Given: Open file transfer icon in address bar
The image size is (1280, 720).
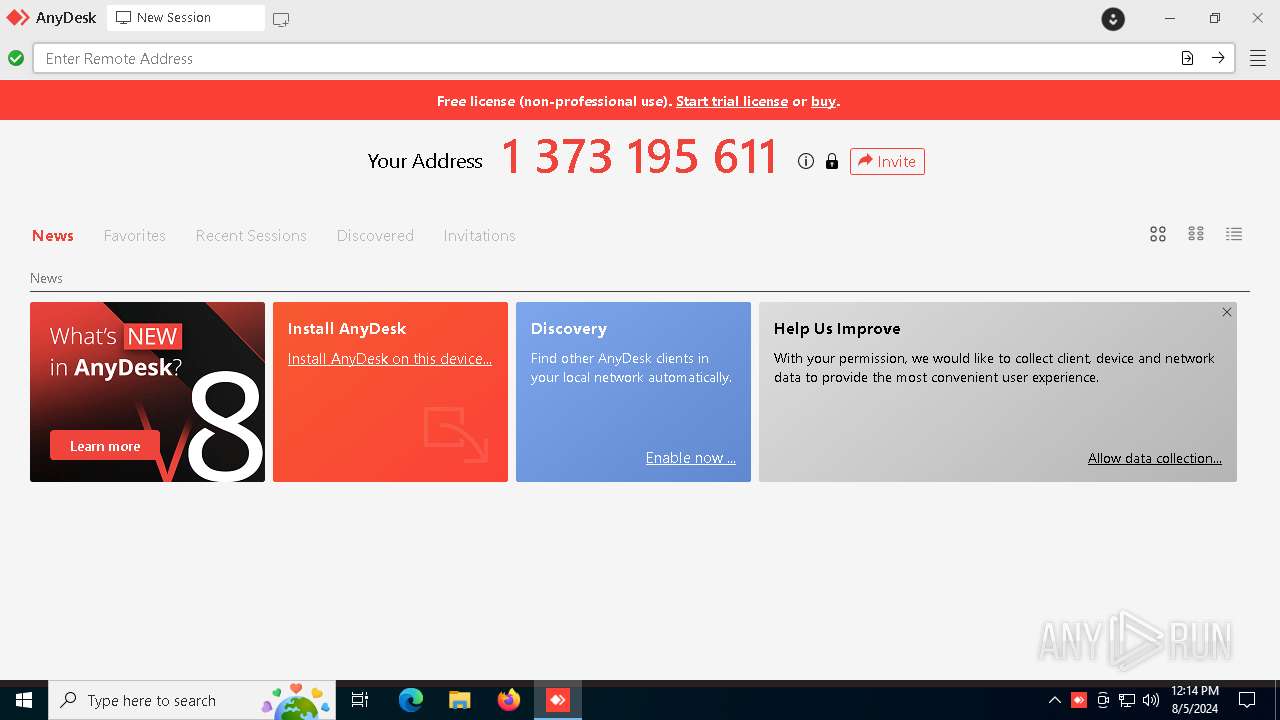Looking at the screenshot, I should [1187, 58].
